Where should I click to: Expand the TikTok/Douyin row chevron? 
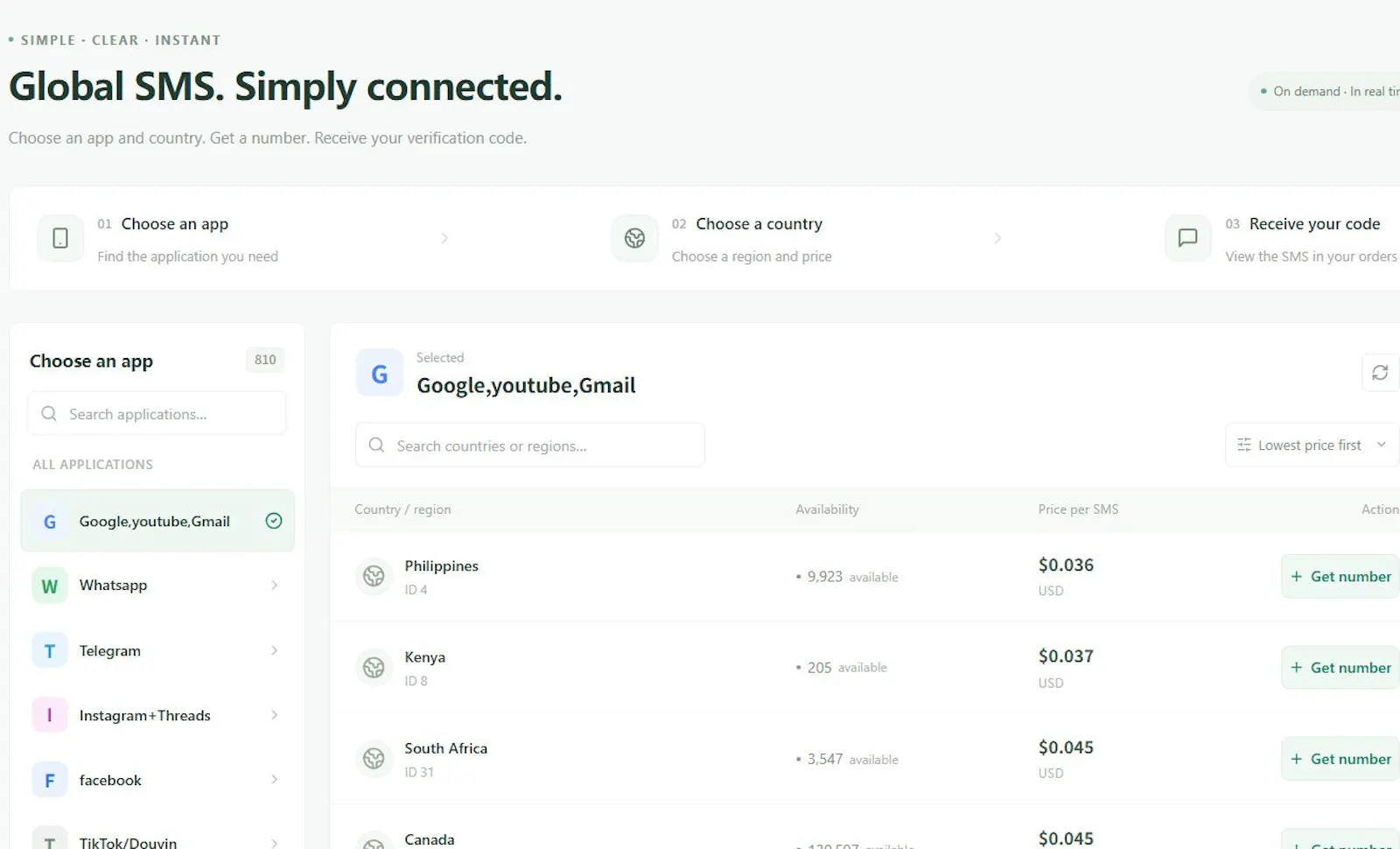point(275,843)
